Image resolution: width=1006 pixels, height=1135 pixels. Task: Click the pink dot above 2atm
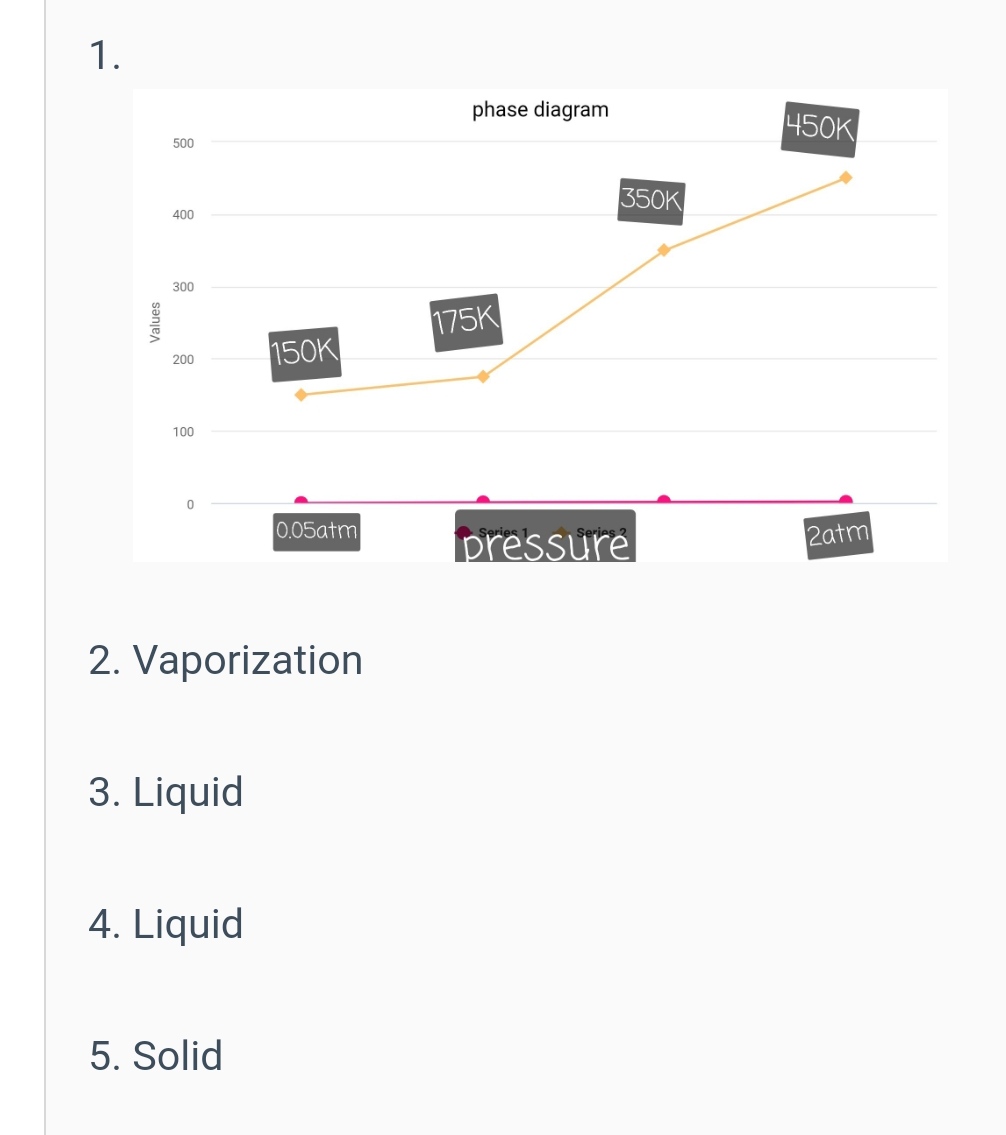[x=845, y=500]
